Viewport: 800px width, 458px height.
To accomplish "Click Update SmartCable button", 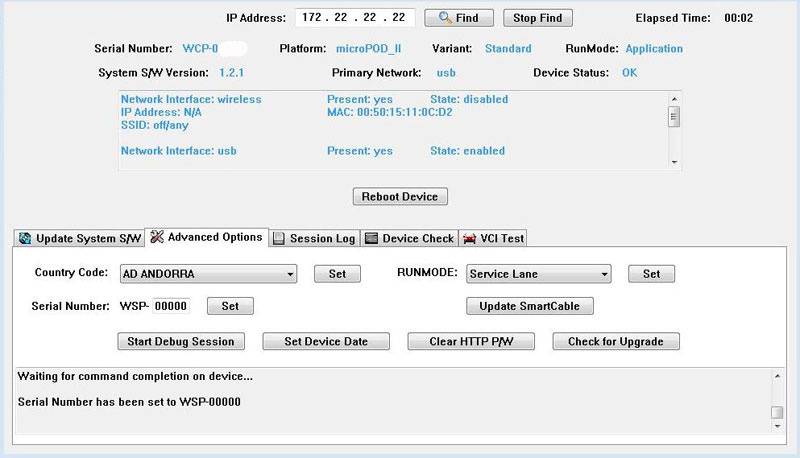I will (530, 306).
